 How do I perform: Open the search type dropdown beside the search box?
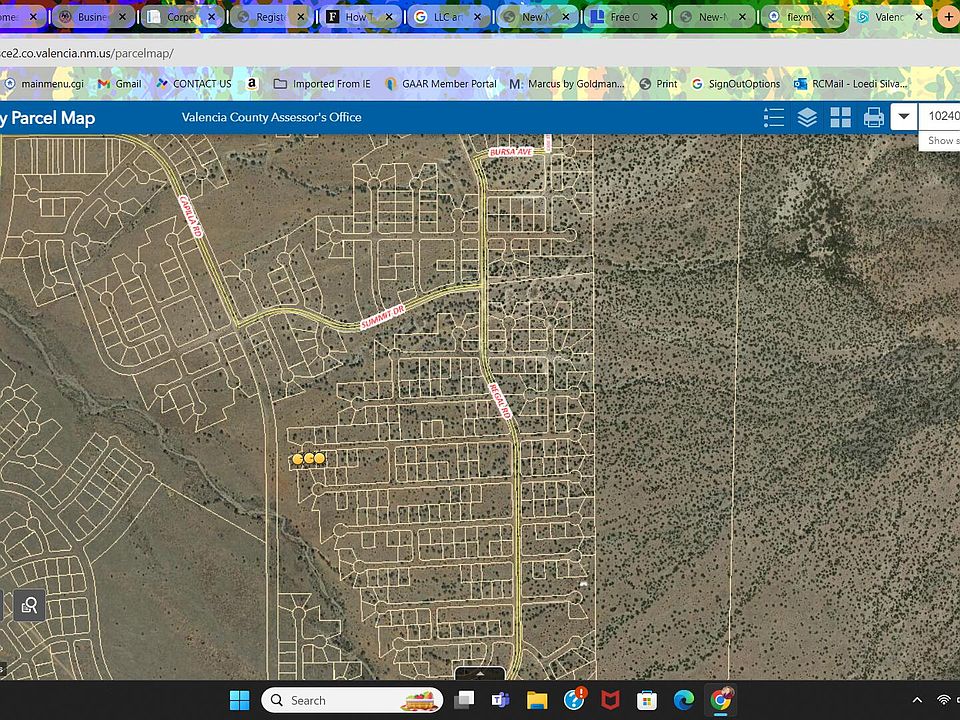coord(904,117)
